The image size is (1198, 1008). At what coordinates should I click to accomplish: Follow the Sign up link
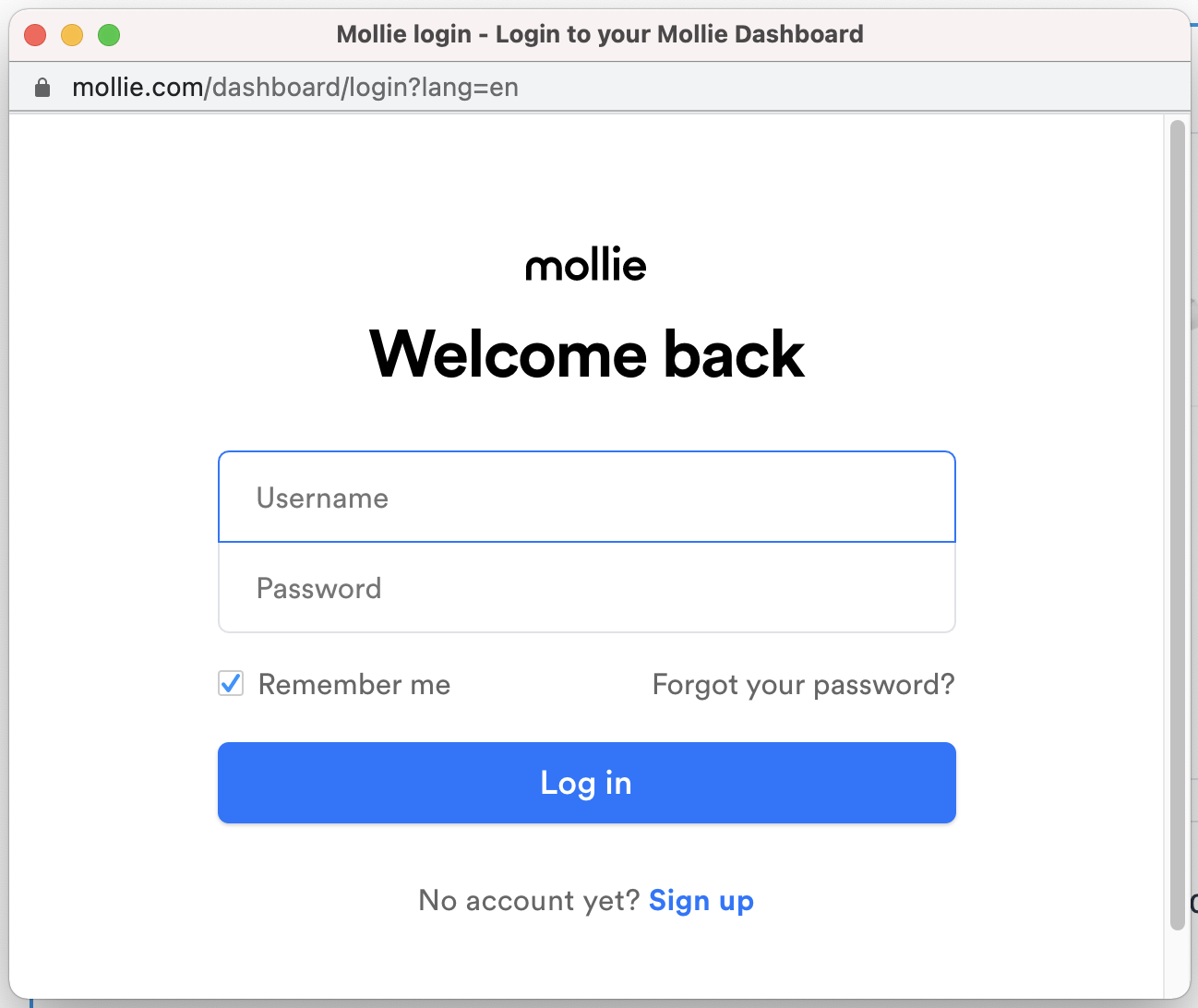pyautogui.click(x=701, y=901)
